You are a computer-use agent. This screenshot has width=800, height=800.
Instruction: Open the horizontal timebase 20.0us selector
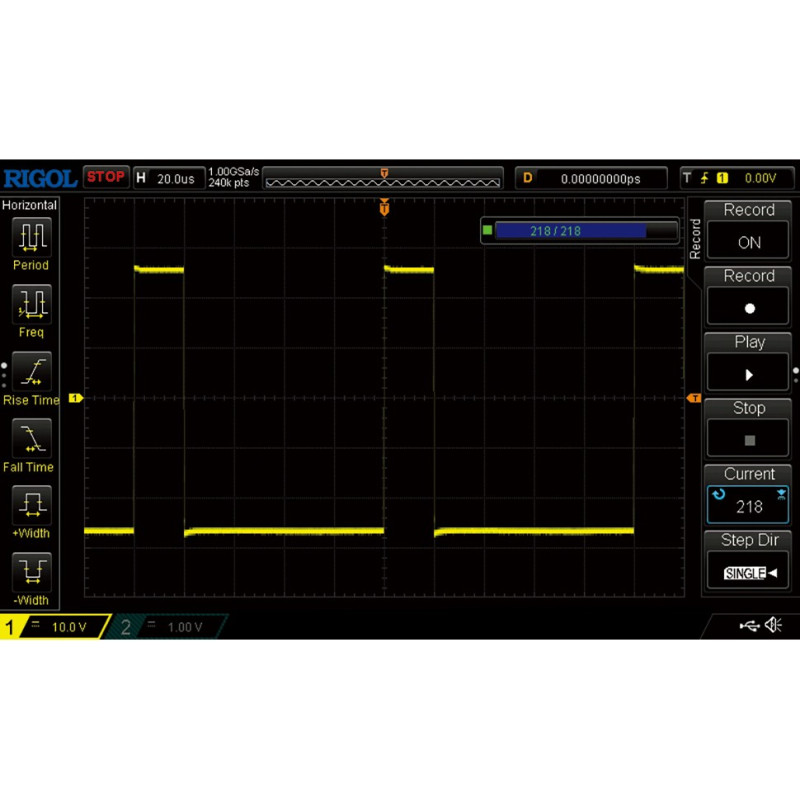pyautogui.click(x=172, y=177)
